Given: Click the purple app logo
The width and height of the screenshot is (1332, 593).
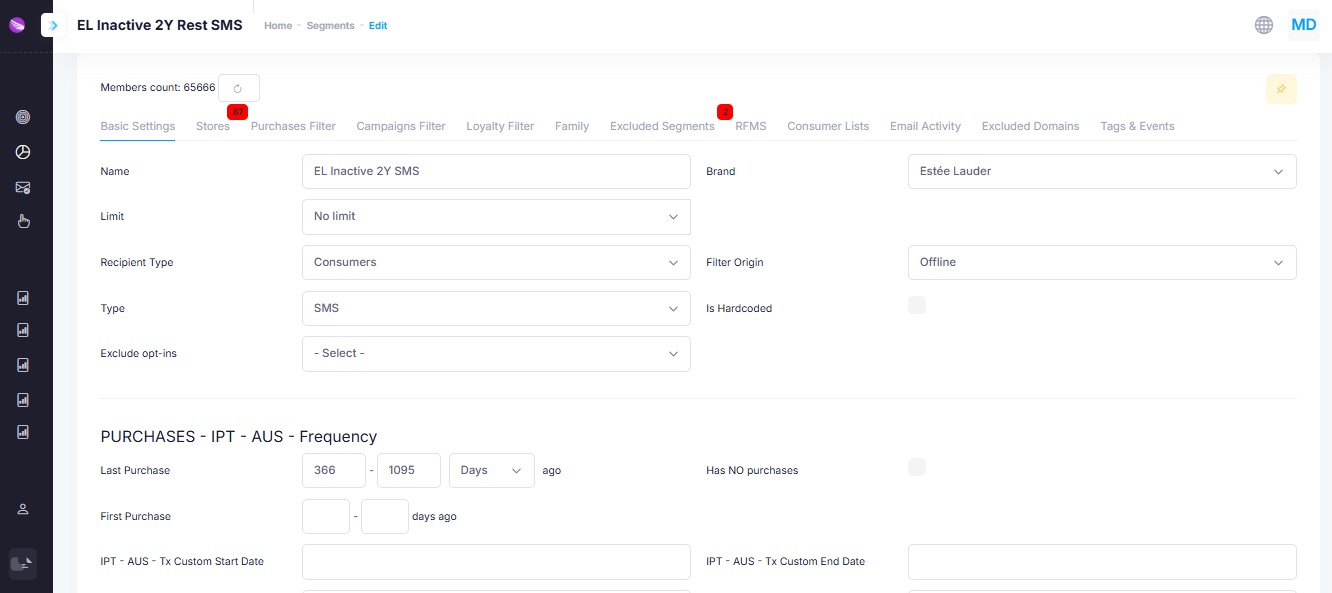Looking at the screenshot, I should 16,25.
